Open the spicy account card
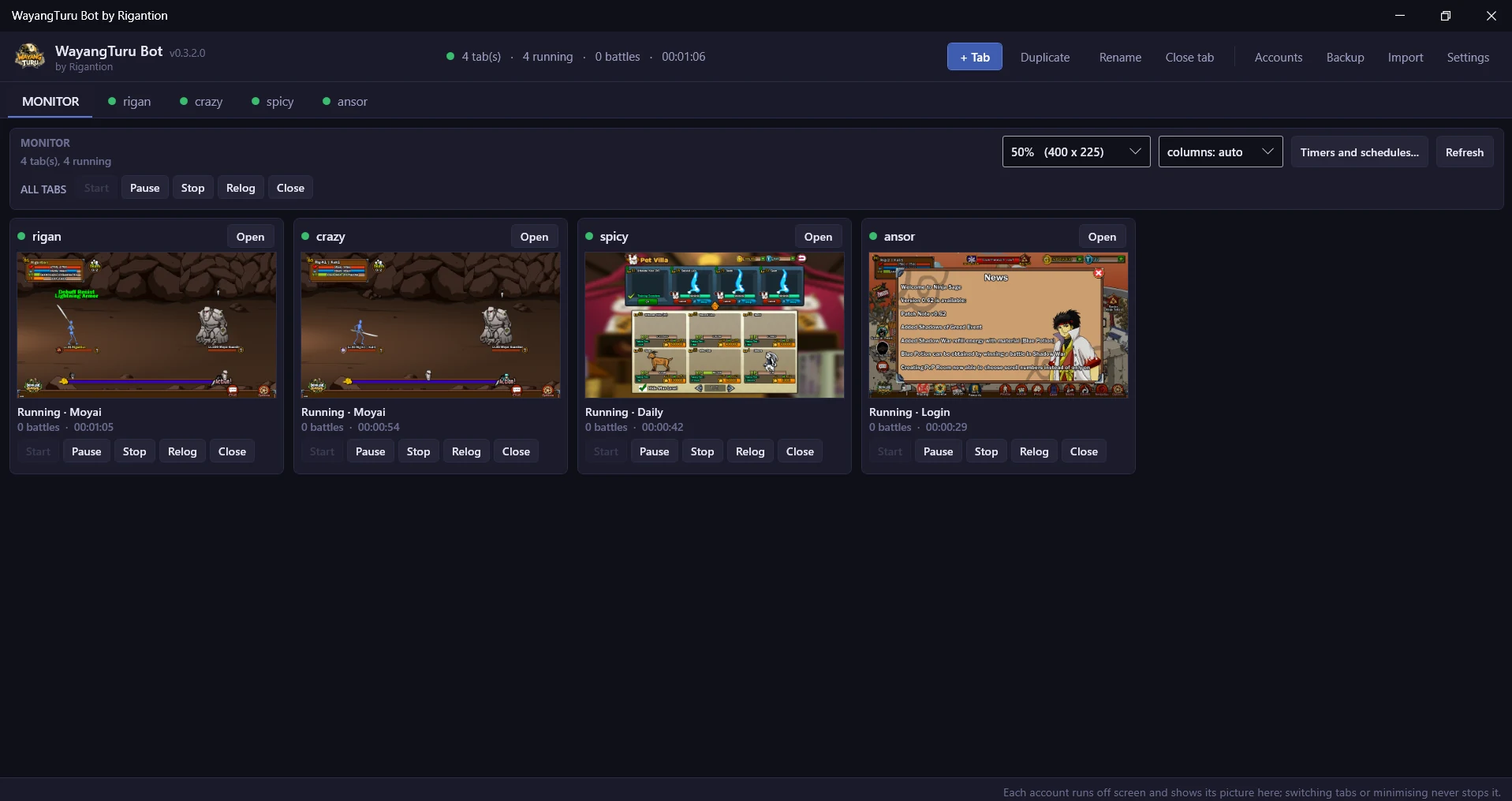 click(x=818, y=237)
